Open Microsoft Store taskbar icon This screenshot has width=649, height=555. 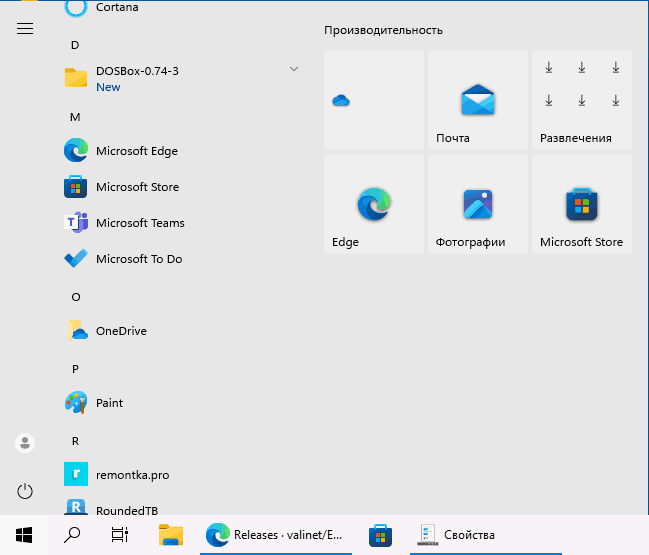380,535
